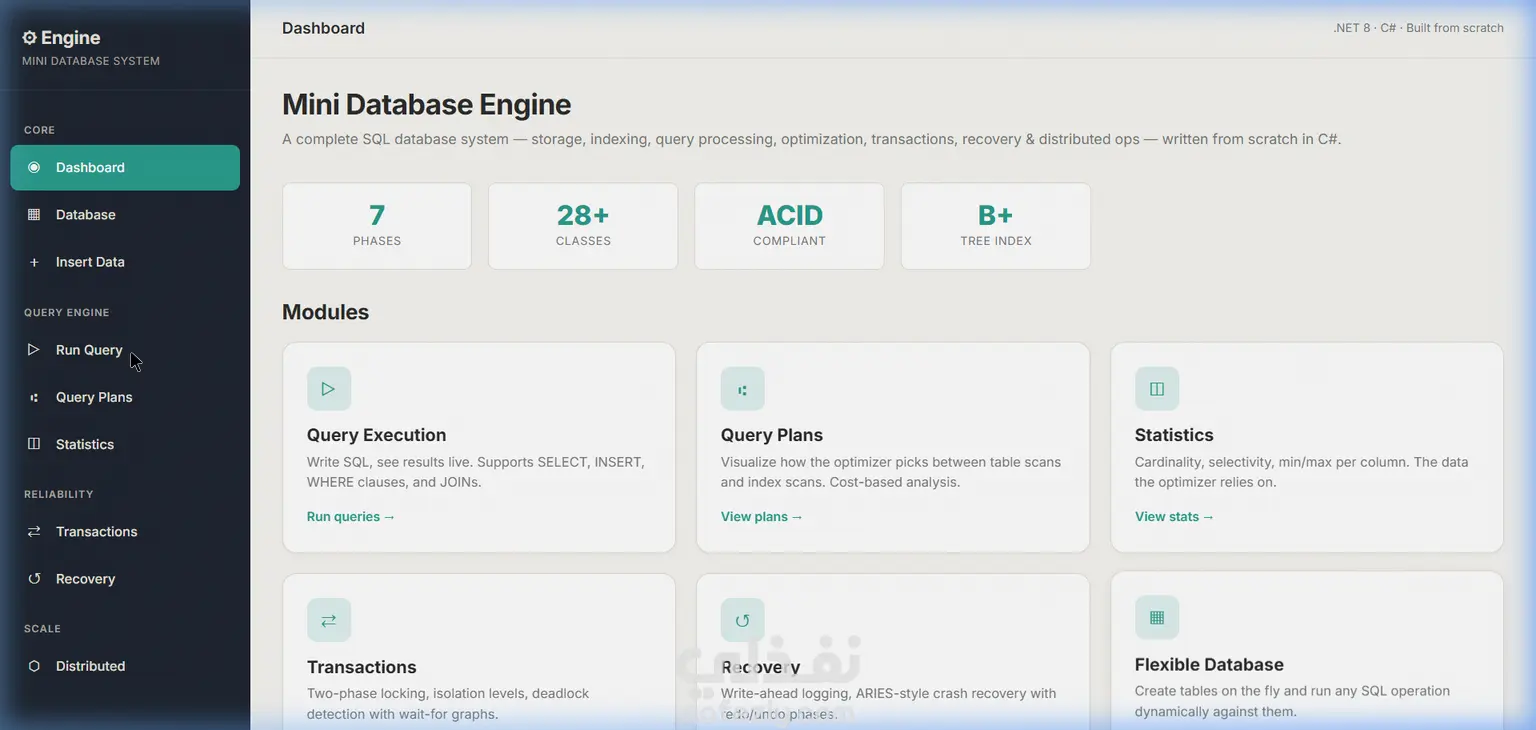Go to Insert Data in the sidebar

click(125, 262)
